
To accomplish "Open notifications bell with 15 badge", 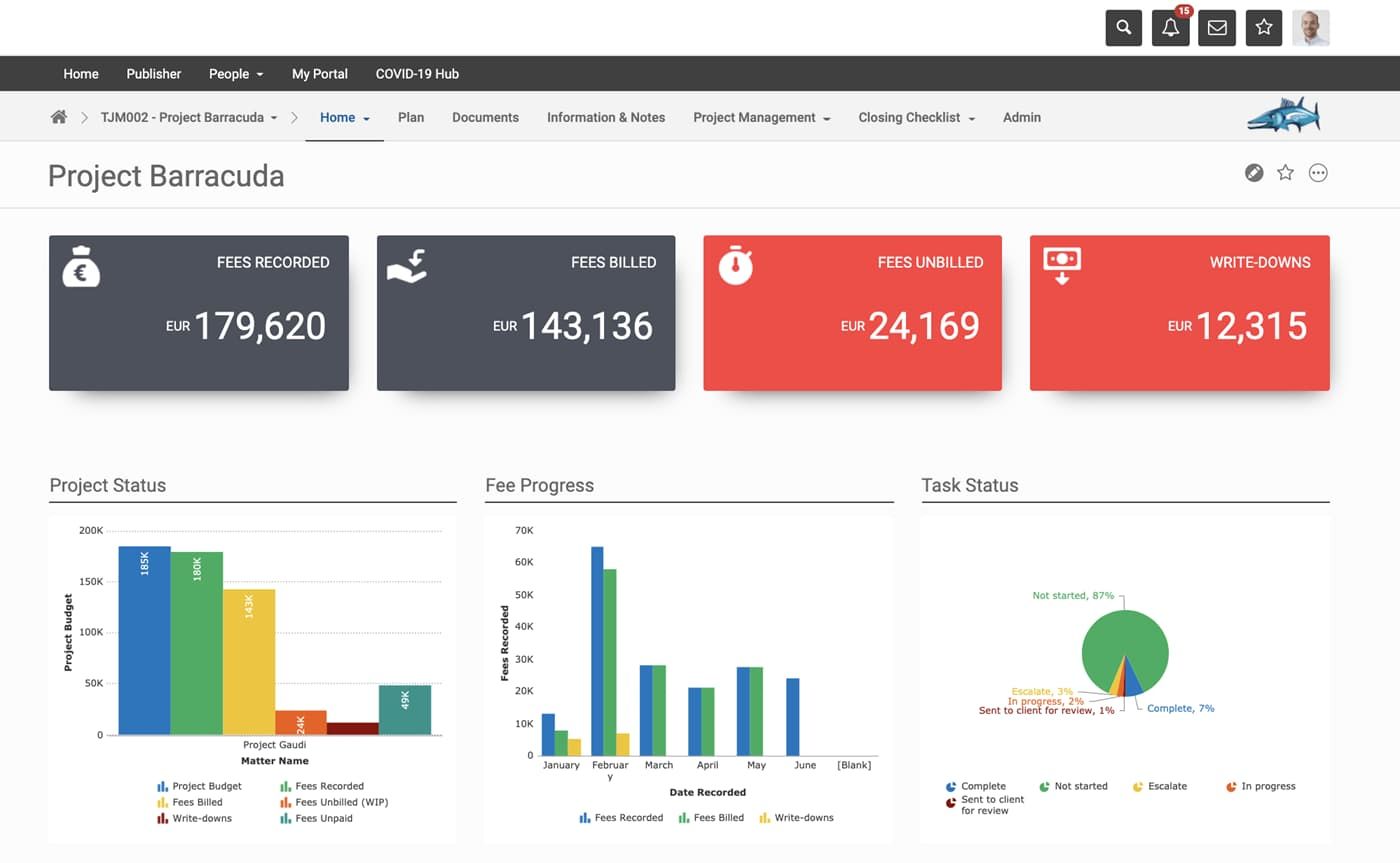I will click(1170, 28).
